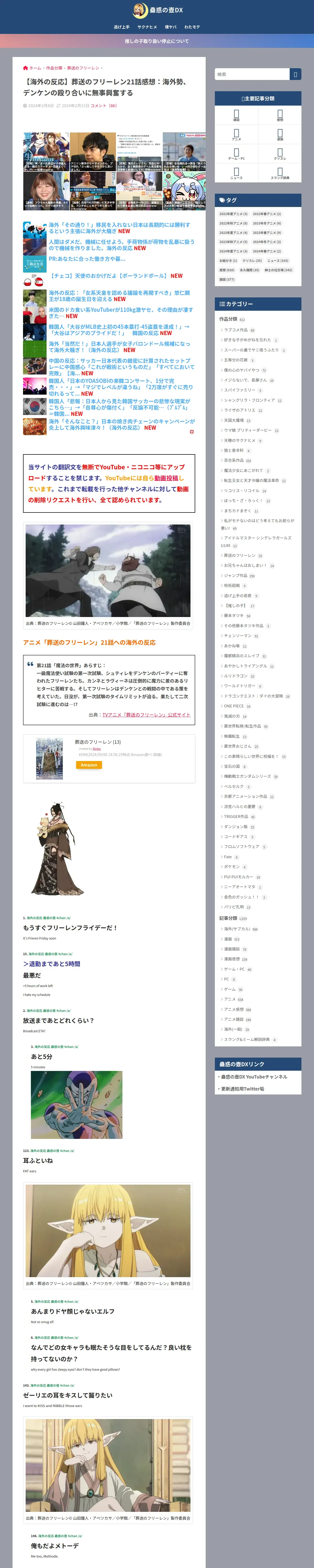Viewport: 314px width, 1568px height.
Task: Open わたモテ in top navigation
Action: click(192, 27)
